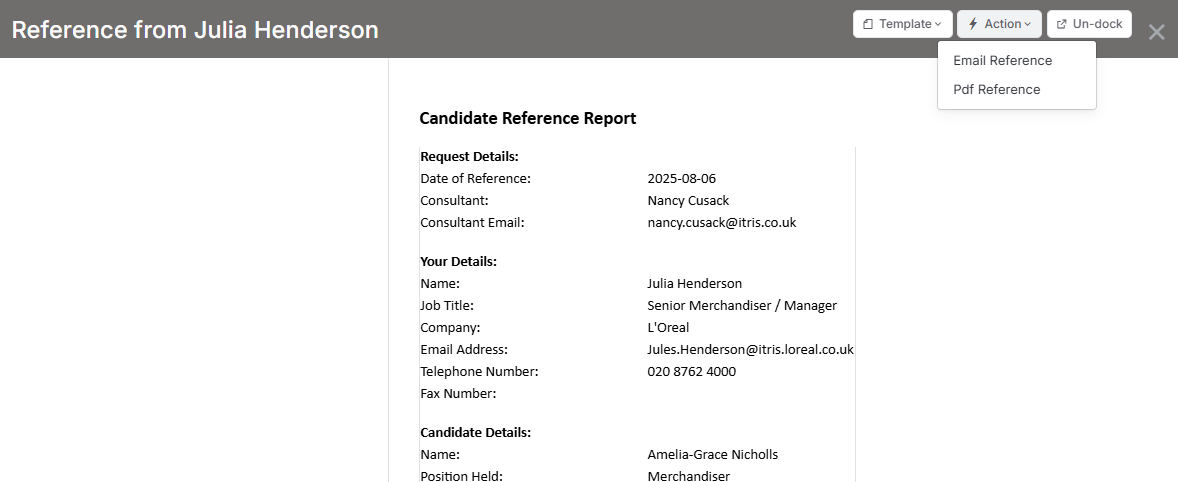Click the Un-dock button label

(1097, 24)
